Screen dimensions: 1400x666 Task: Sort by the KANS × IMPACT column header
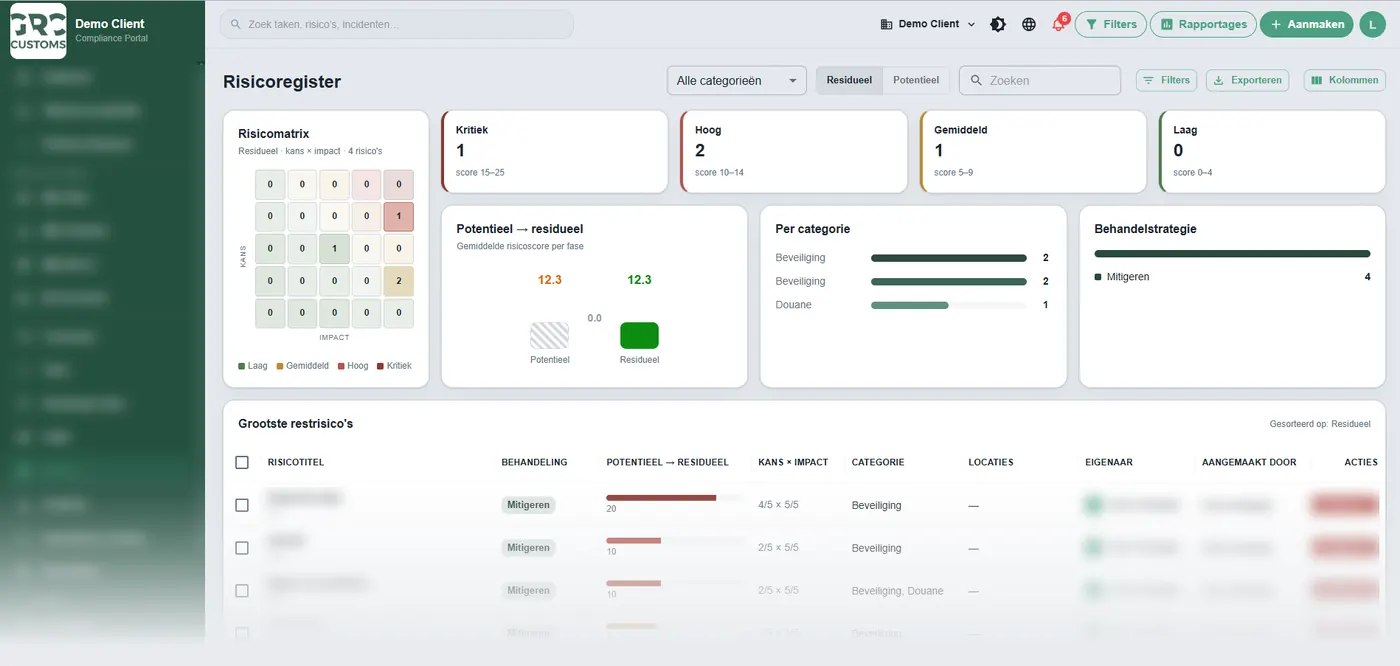[x=793, y=462]
